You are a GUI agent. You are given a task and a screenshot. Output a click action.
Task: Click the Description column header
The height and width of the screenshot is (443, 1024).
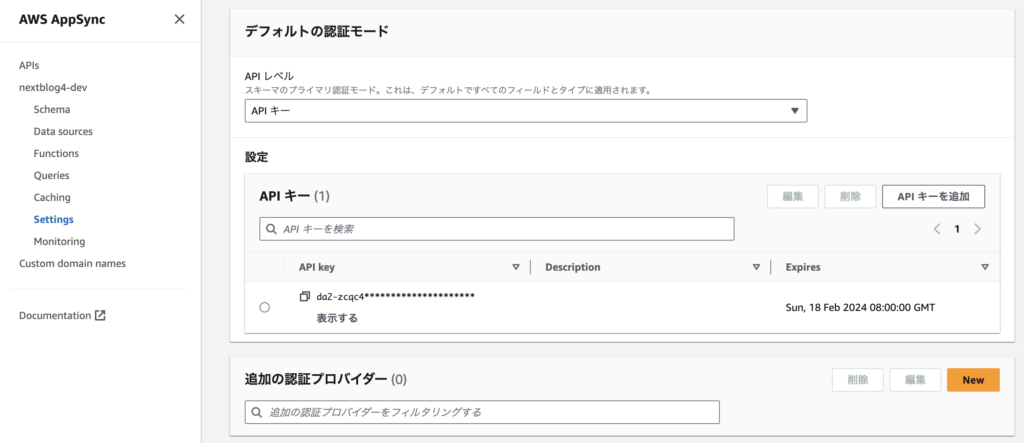pyautogui.click(x=573, y=267)
